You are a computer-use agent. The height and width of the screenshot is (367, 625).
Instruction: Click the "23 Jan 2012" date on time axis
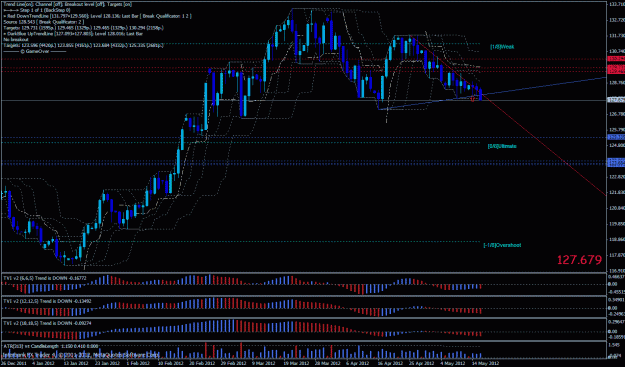coord(108,363)
